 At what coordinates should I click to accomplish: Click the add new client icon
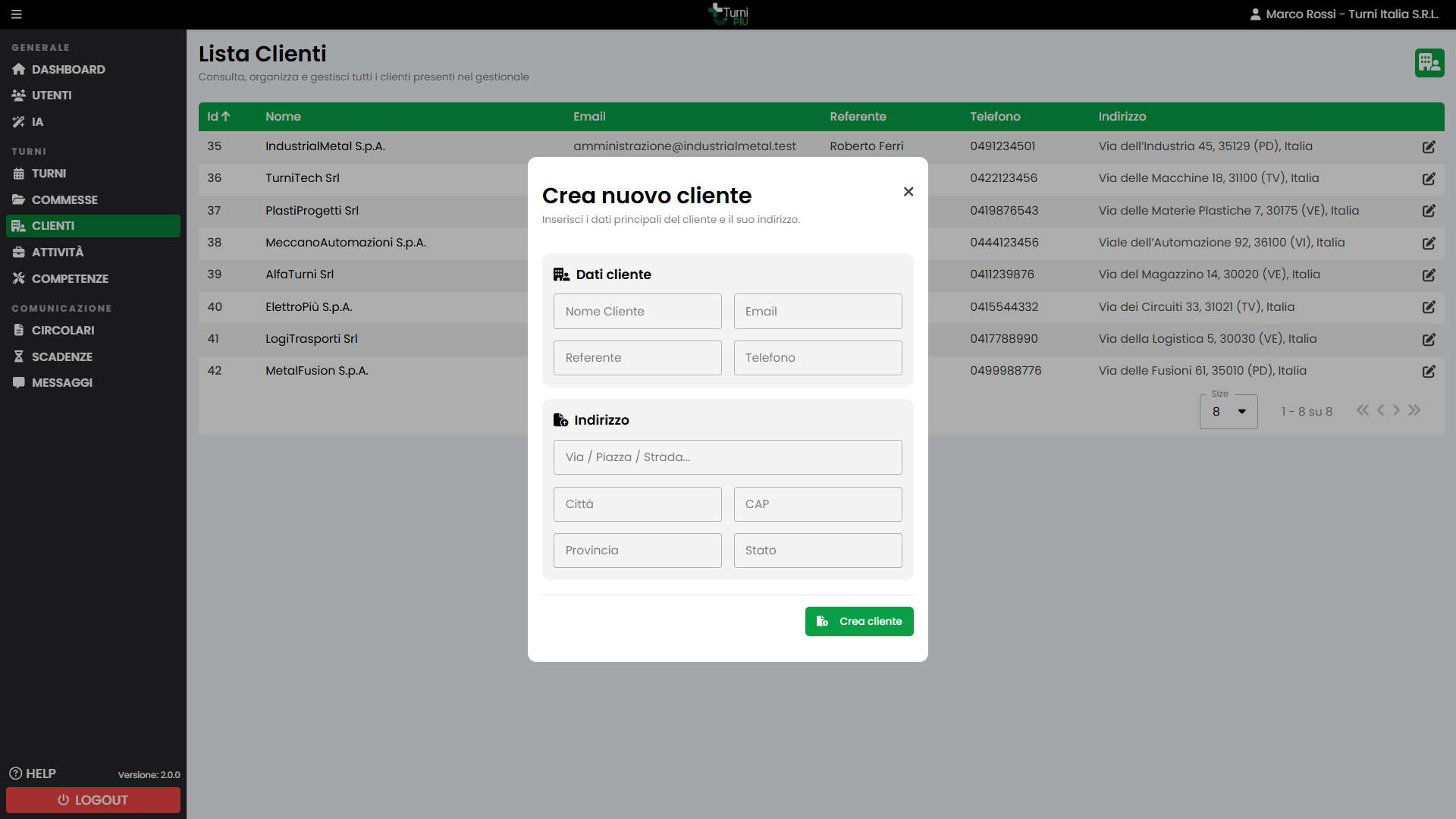[x=1429, y=62]
